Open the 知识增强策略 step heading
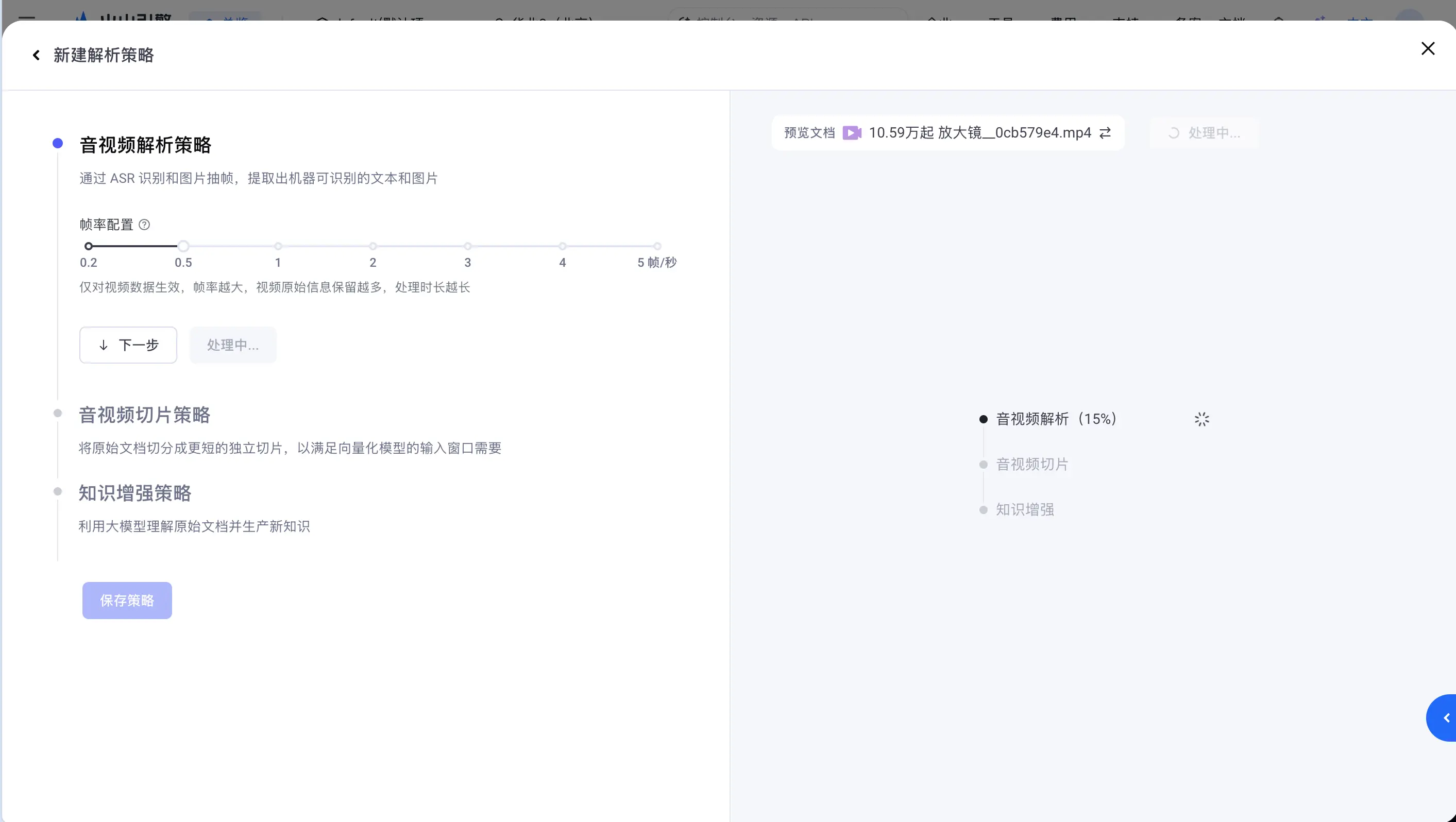 pyautogui.click(x=135, y=493)
